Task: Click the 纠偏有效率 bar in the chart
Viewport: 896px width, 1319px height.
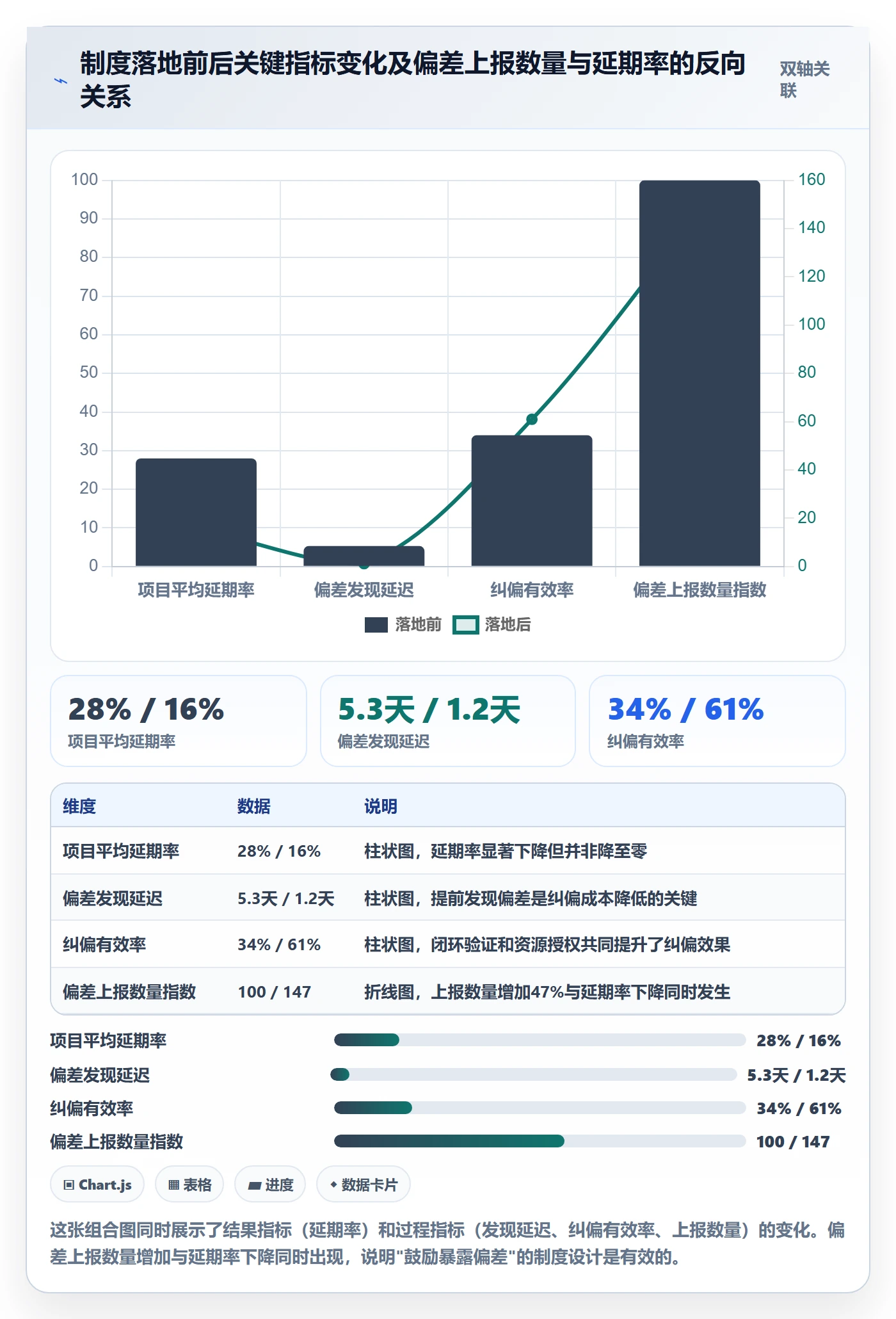Action: click(532, 501)
